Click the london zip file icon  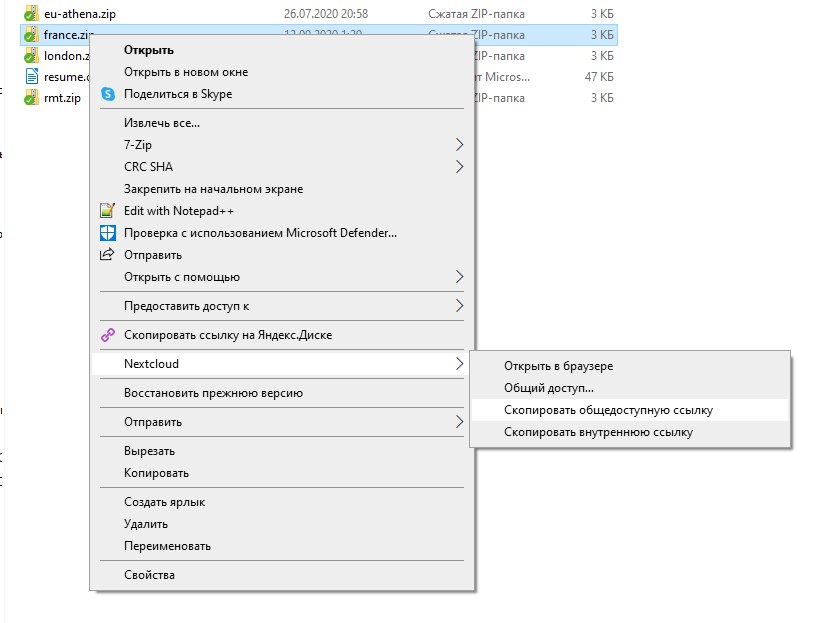[x=32, y=56]
